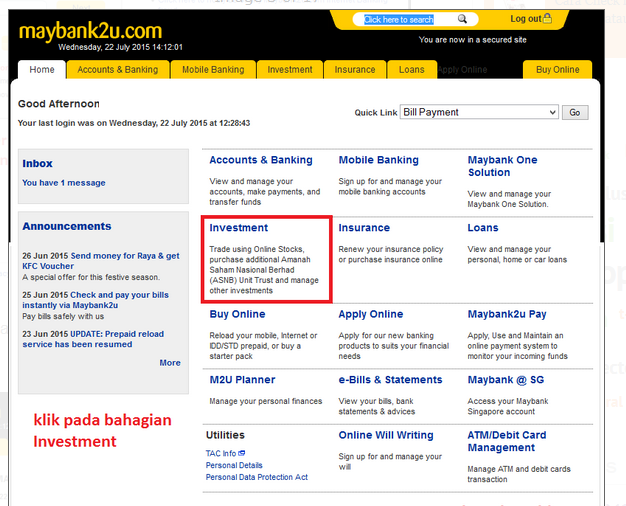626x506 pixels.
Task: Open Maybank One Solution link
Action: 502,166
